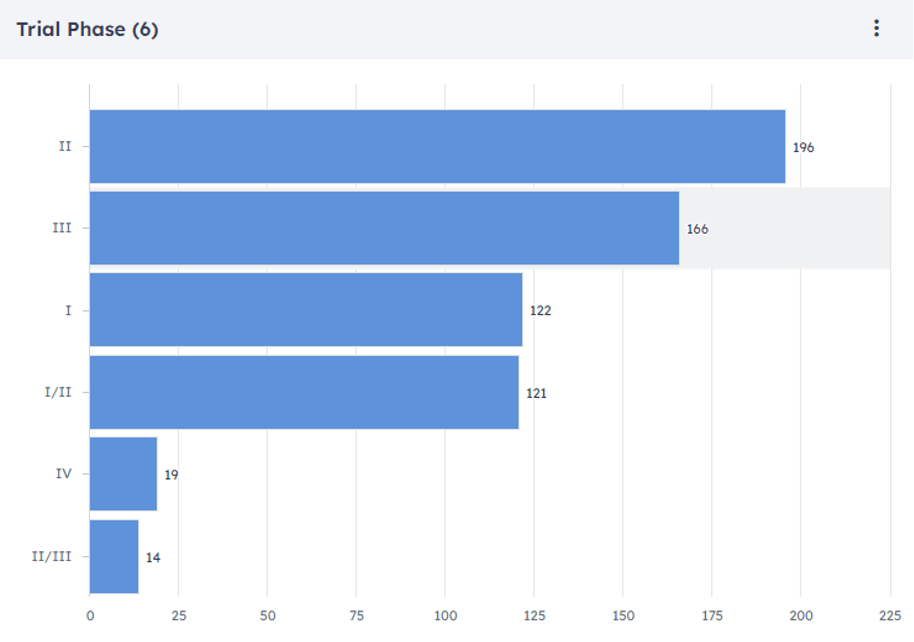
Task: Select the small Phase IV bar
Action: click(123, 474)
